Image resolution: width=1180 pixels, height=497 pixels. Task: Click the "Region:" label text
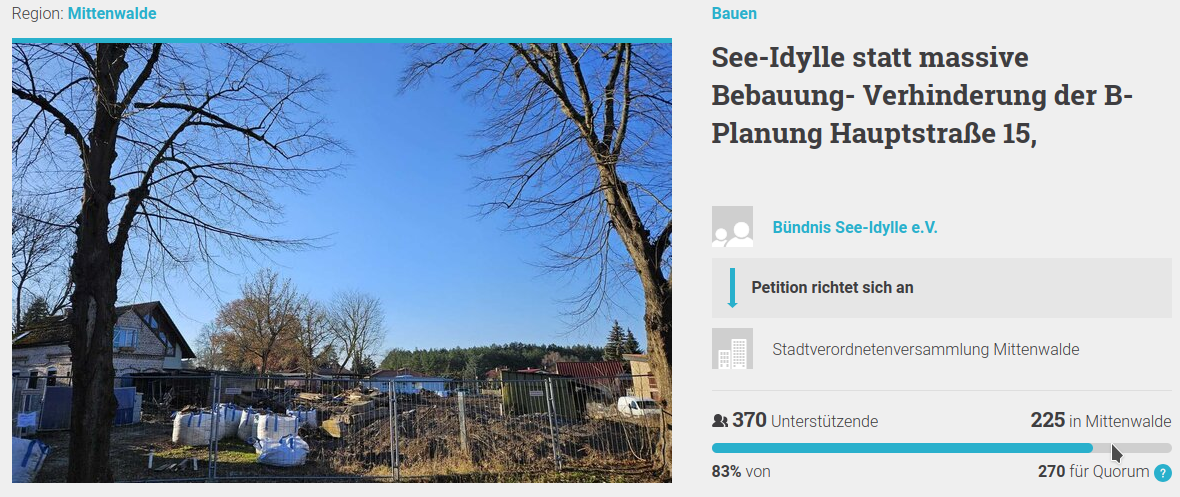(37, 13)
